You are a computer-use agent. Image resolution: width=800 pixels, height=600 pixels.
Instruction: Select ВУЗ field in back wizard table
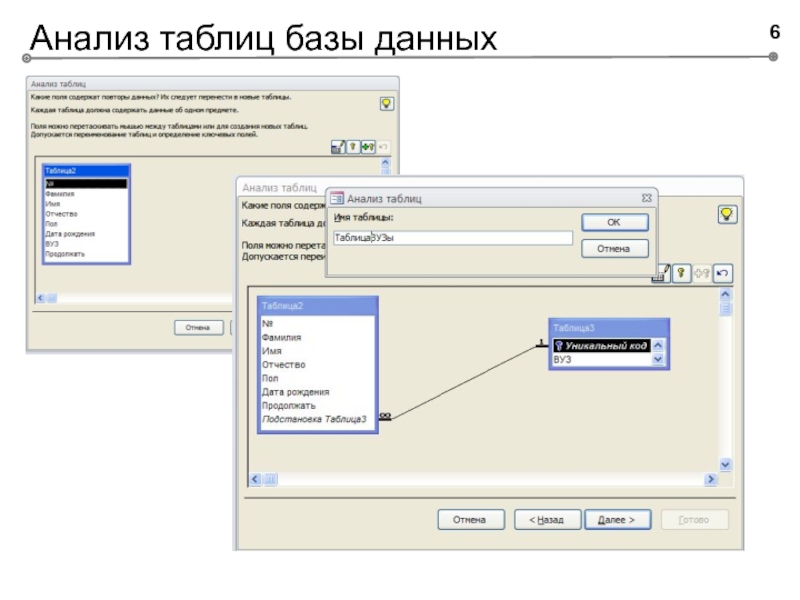(x=86, y=244)
